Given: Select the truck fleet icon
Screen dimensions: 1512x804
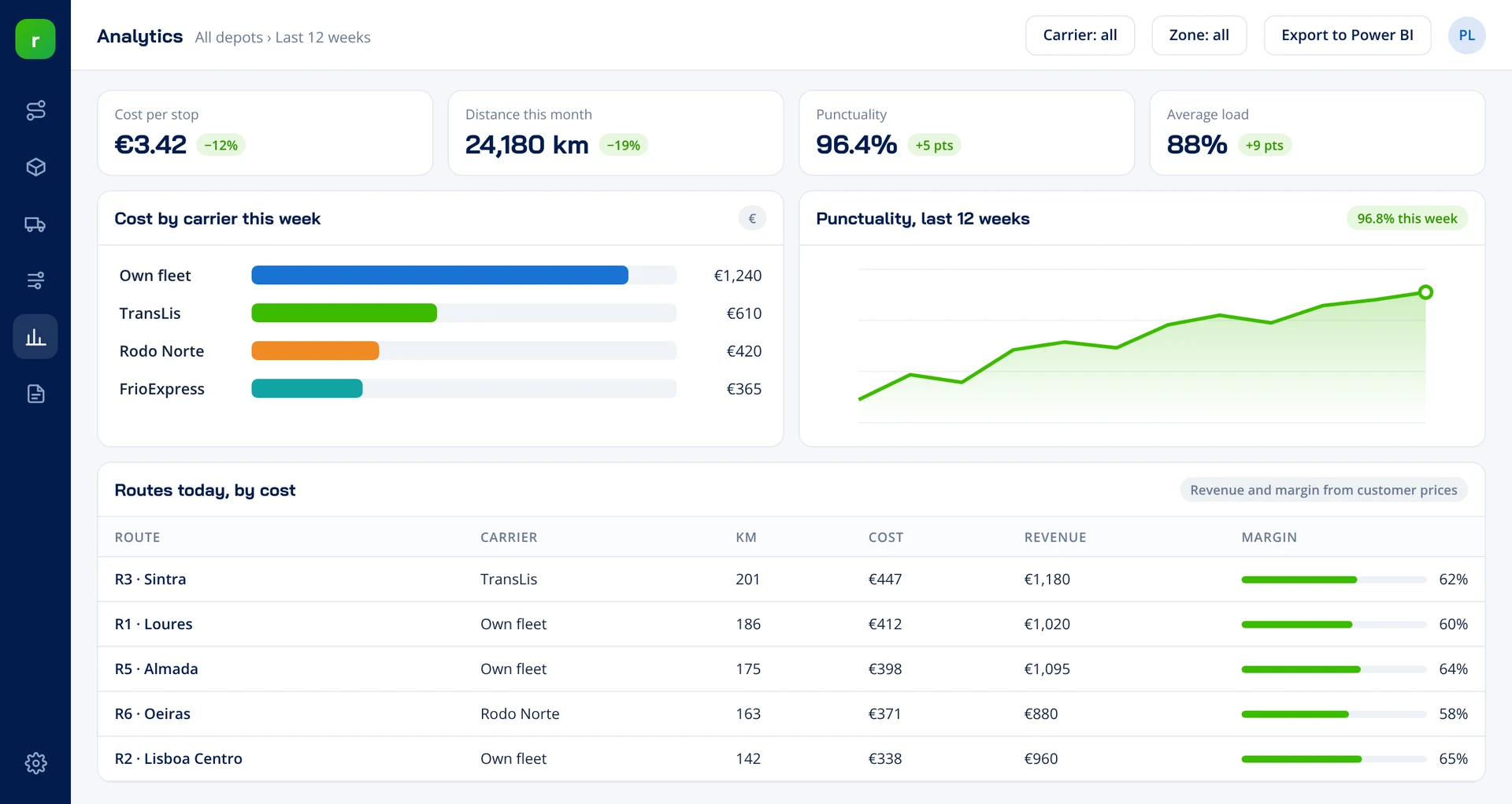Looking at the screenshot, I should (35, 224).
